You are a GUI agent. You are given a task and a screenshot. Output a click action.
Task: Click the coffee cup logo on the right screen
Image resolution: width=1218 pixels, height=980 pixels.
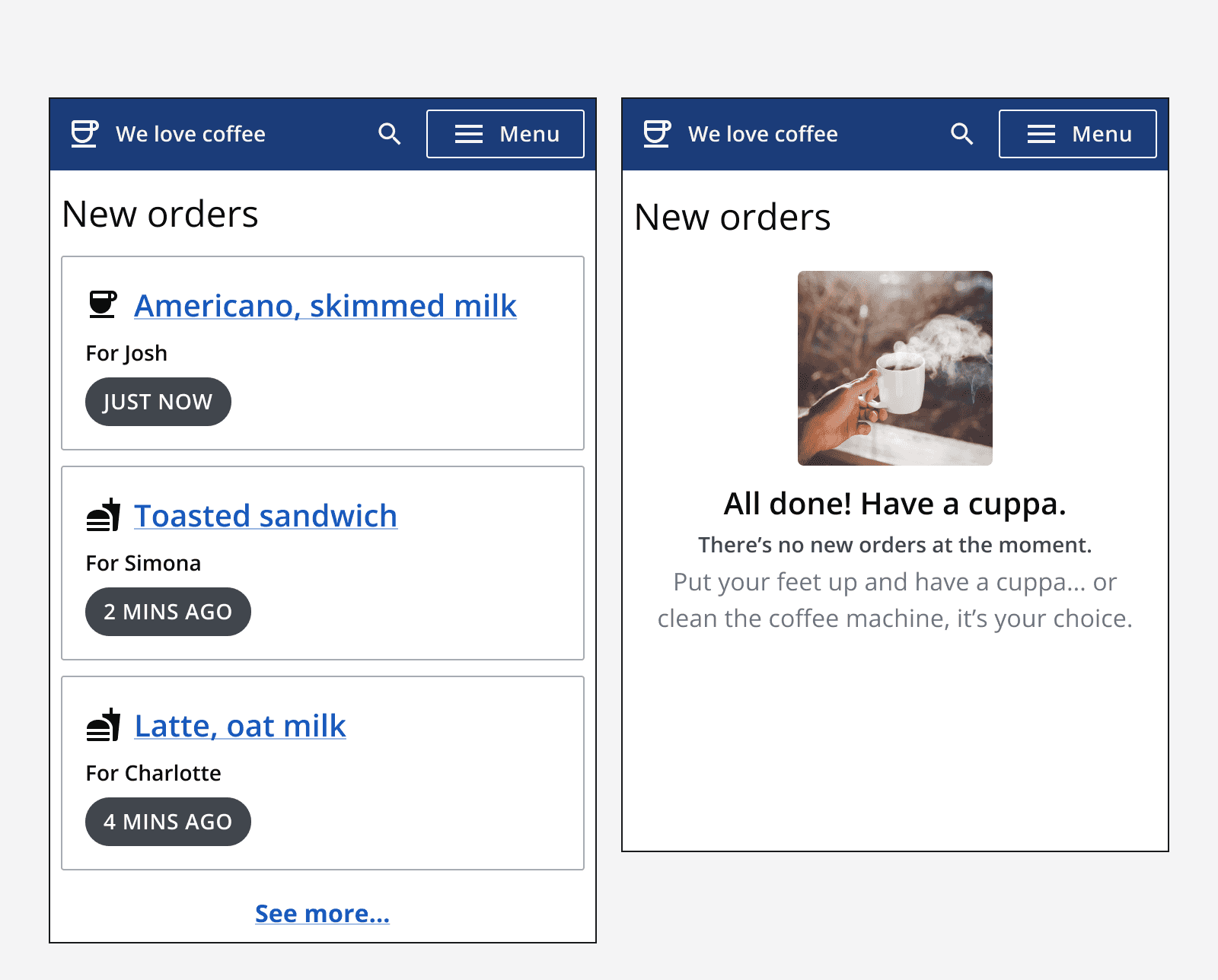[x=656, y=134]
